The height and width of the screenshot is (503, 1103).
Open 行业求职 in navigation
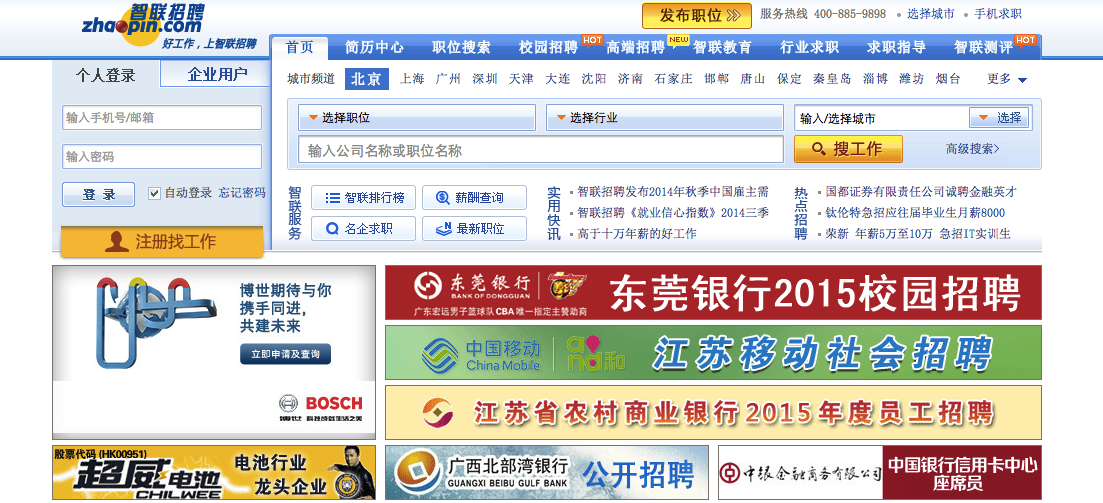point(810,47)
